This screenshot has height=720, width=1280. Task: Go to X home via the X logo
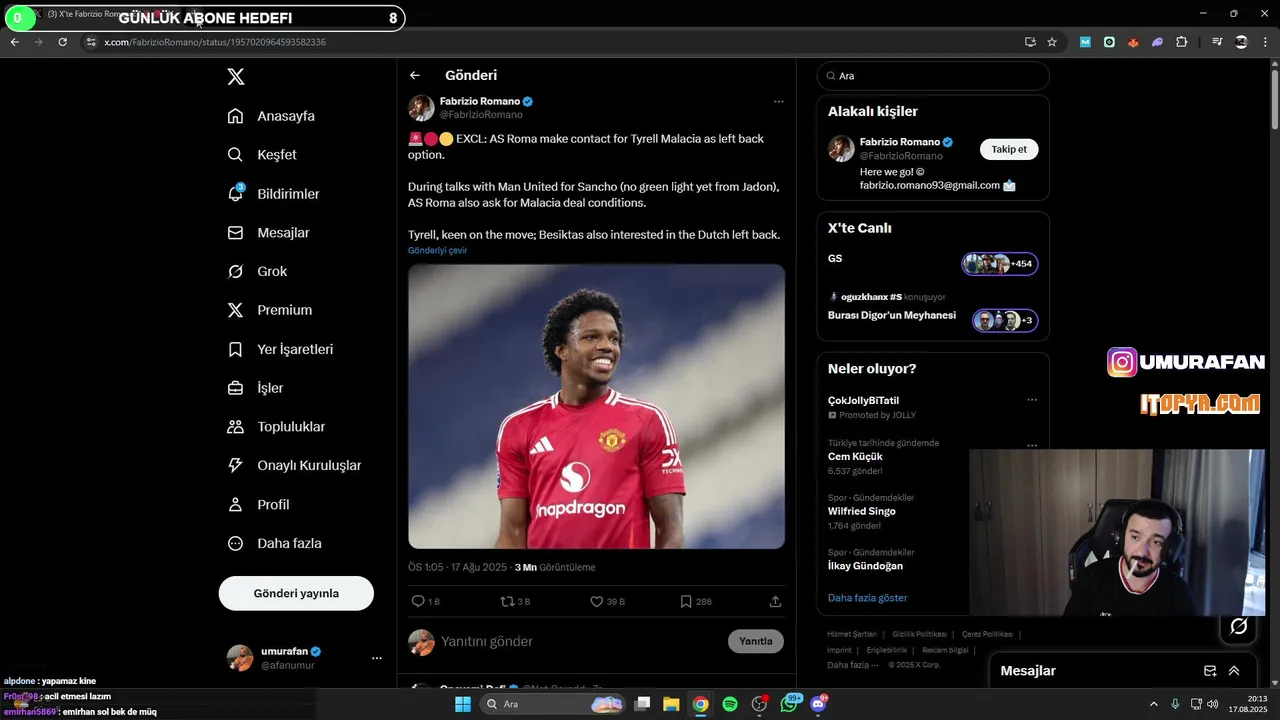[235, 77]
